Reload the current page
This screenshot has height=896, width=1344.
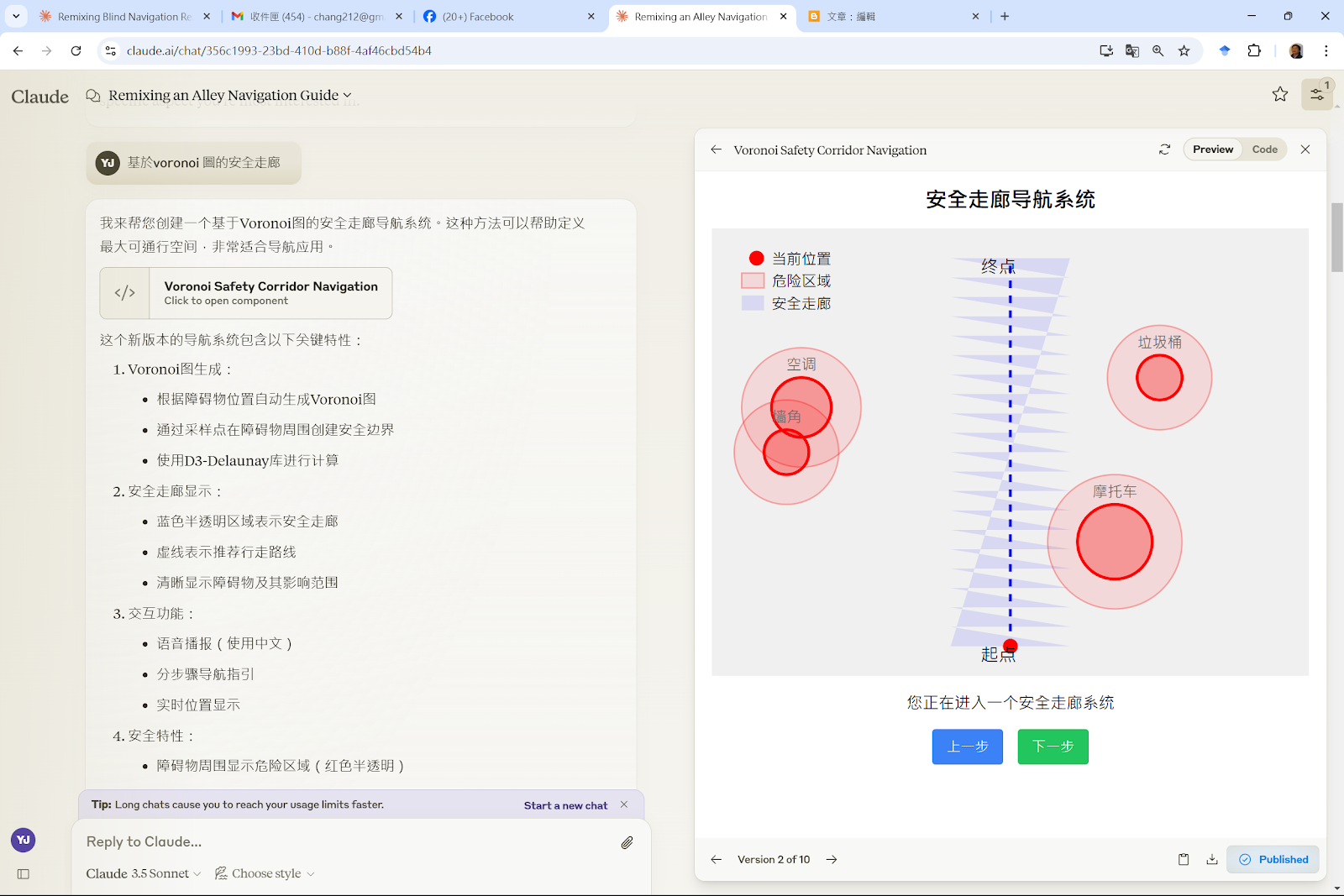tap(76, 51)
